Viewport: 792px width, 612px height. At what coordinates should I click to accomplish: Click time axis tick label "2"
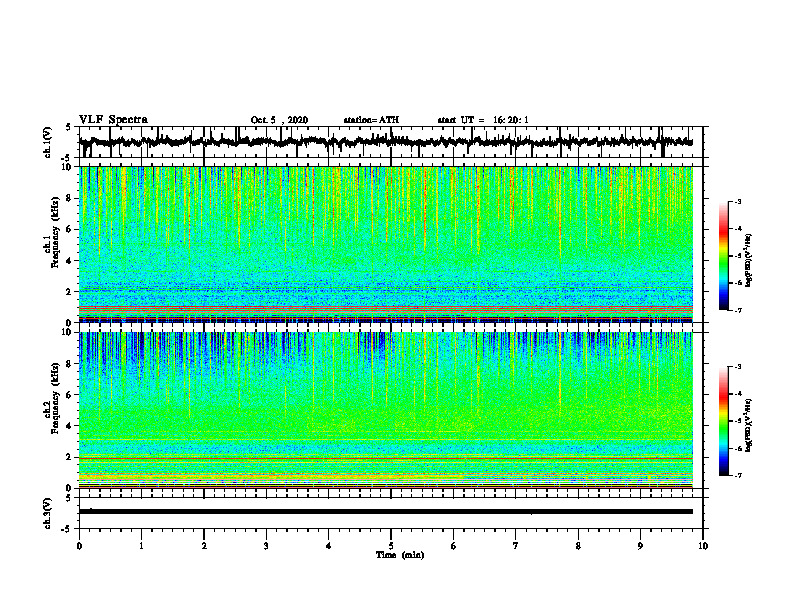[204, 546]
